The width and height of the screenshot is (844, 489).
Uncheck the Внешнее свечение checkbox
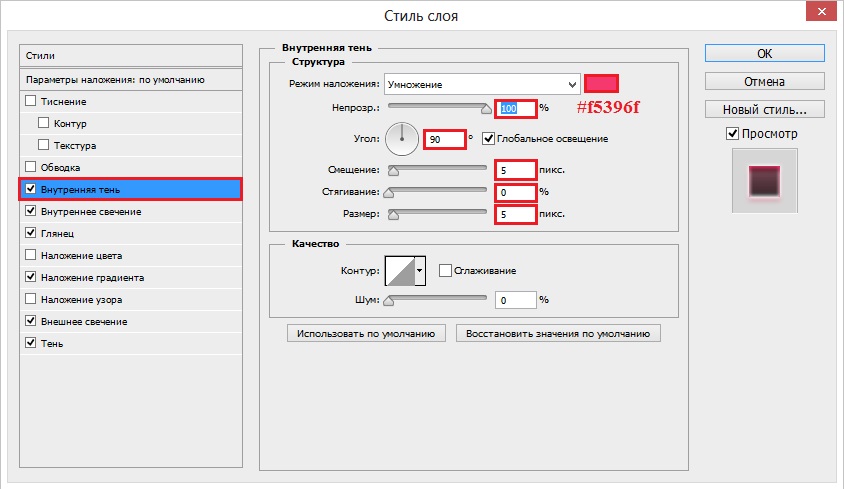31,321
